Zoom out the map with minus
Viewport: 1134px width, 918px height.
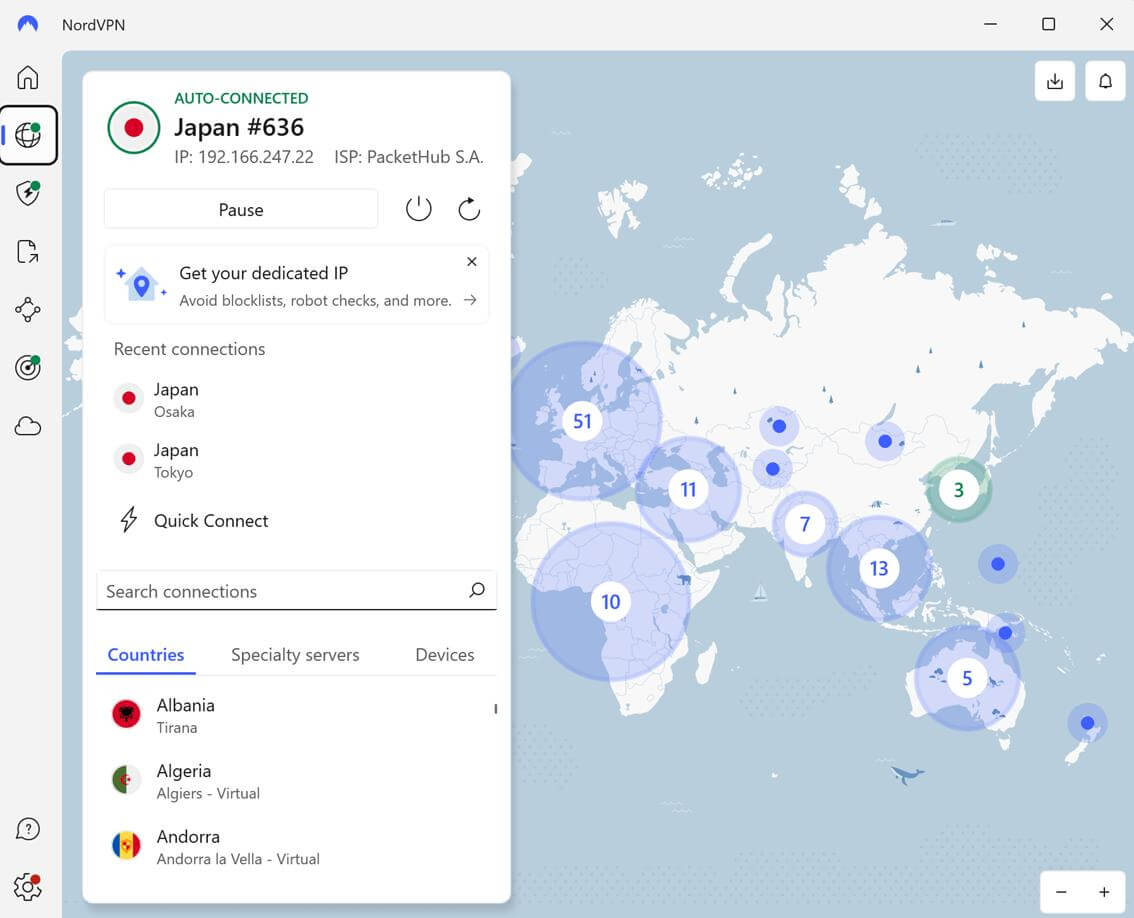pos(1061,892)
